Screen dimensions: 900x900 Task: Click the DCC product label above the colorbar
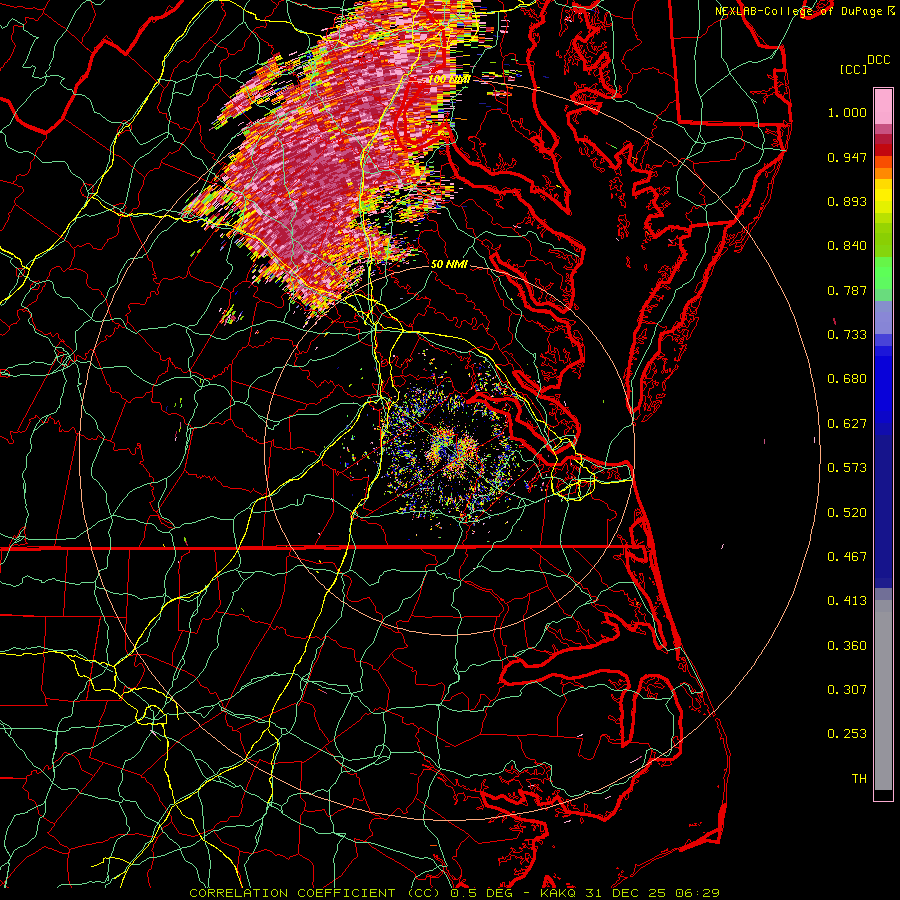tap(878, 60)
